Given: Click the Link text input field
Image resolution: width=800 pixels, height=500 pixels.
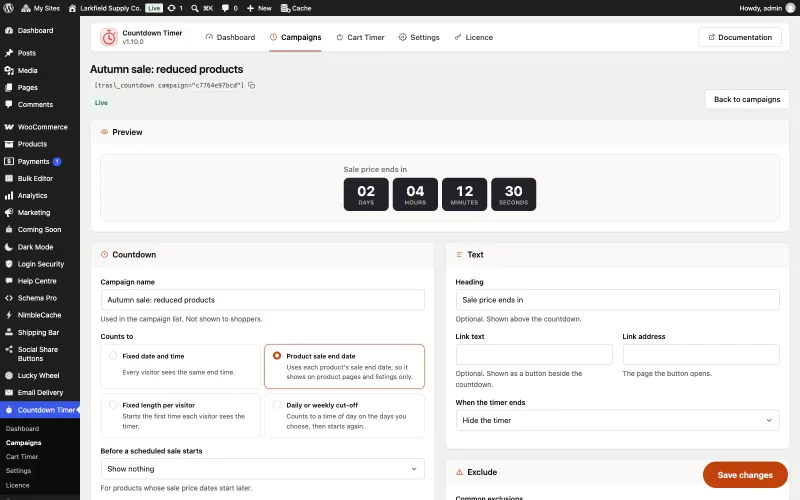Looking at the screenshot, I should click(x=534, y=355).
